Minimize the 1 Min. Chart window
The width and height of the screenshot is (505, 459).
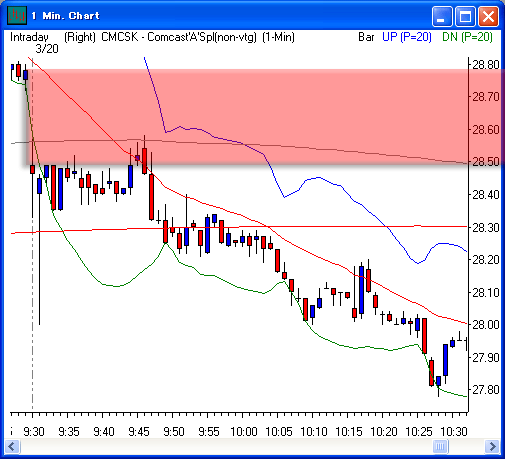coord(442,16)
